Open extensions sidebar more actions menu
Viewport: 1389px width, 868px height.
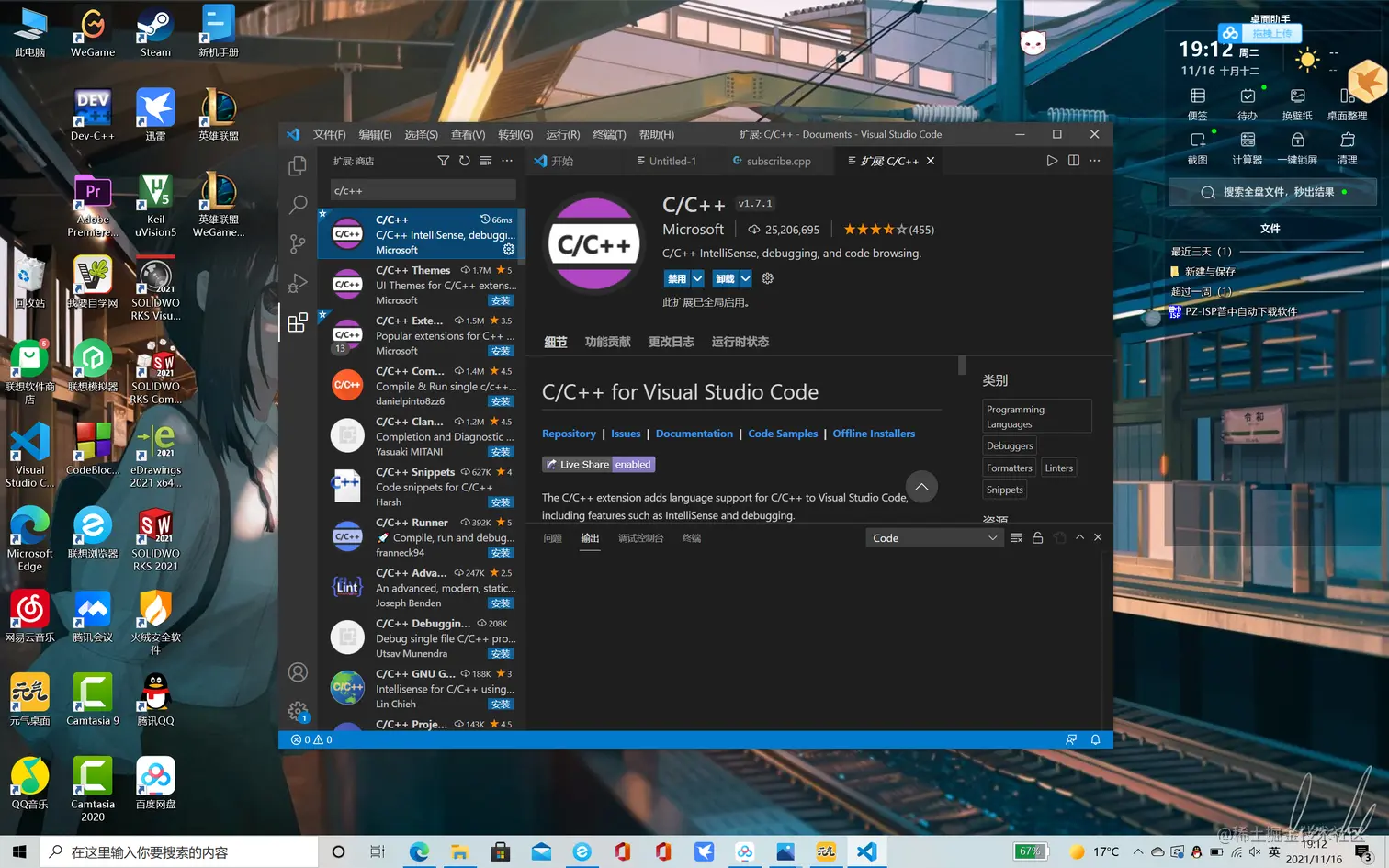point(507,161)
